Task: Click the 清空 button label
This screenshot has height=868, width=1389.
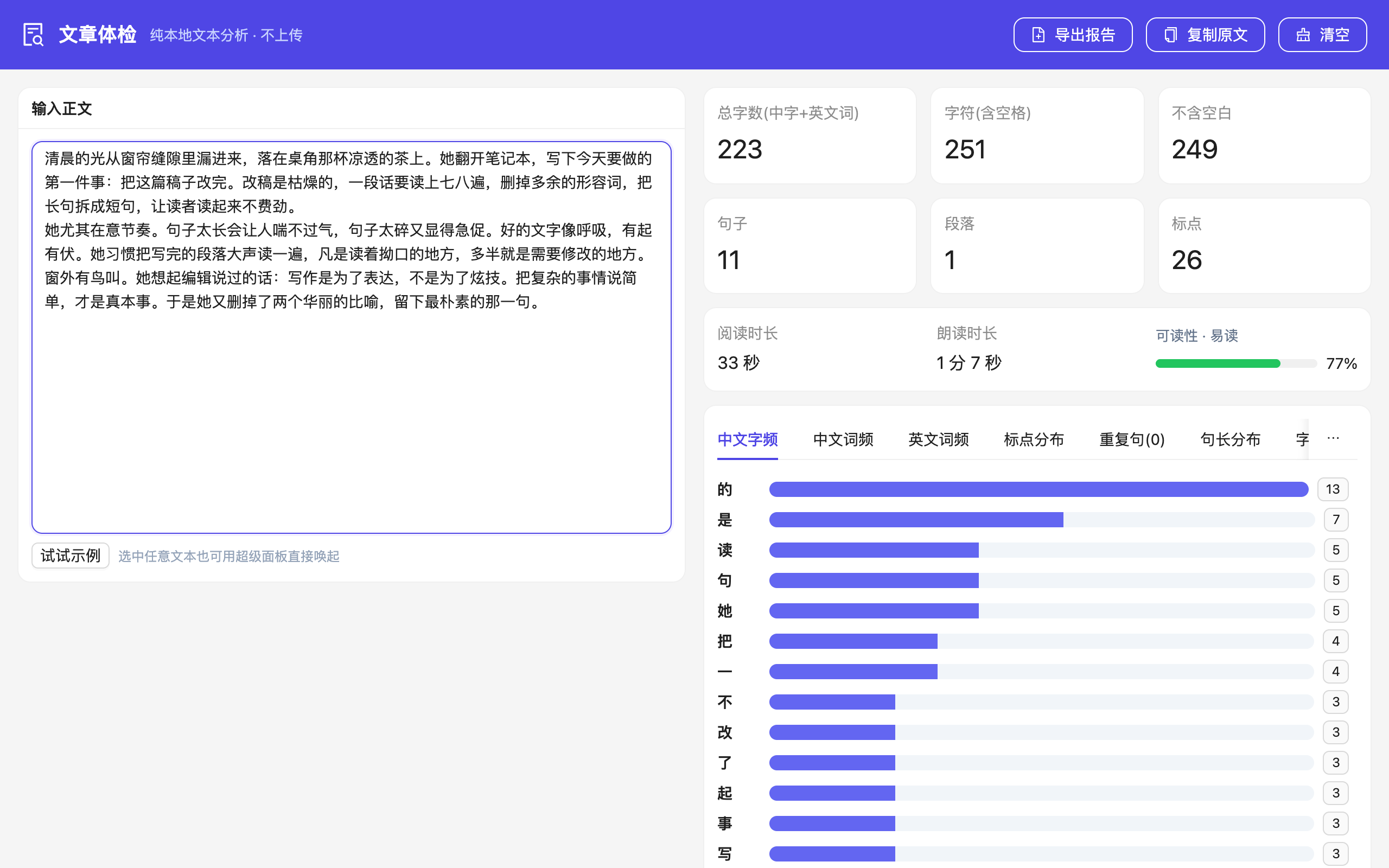Action: point(1334,35)
